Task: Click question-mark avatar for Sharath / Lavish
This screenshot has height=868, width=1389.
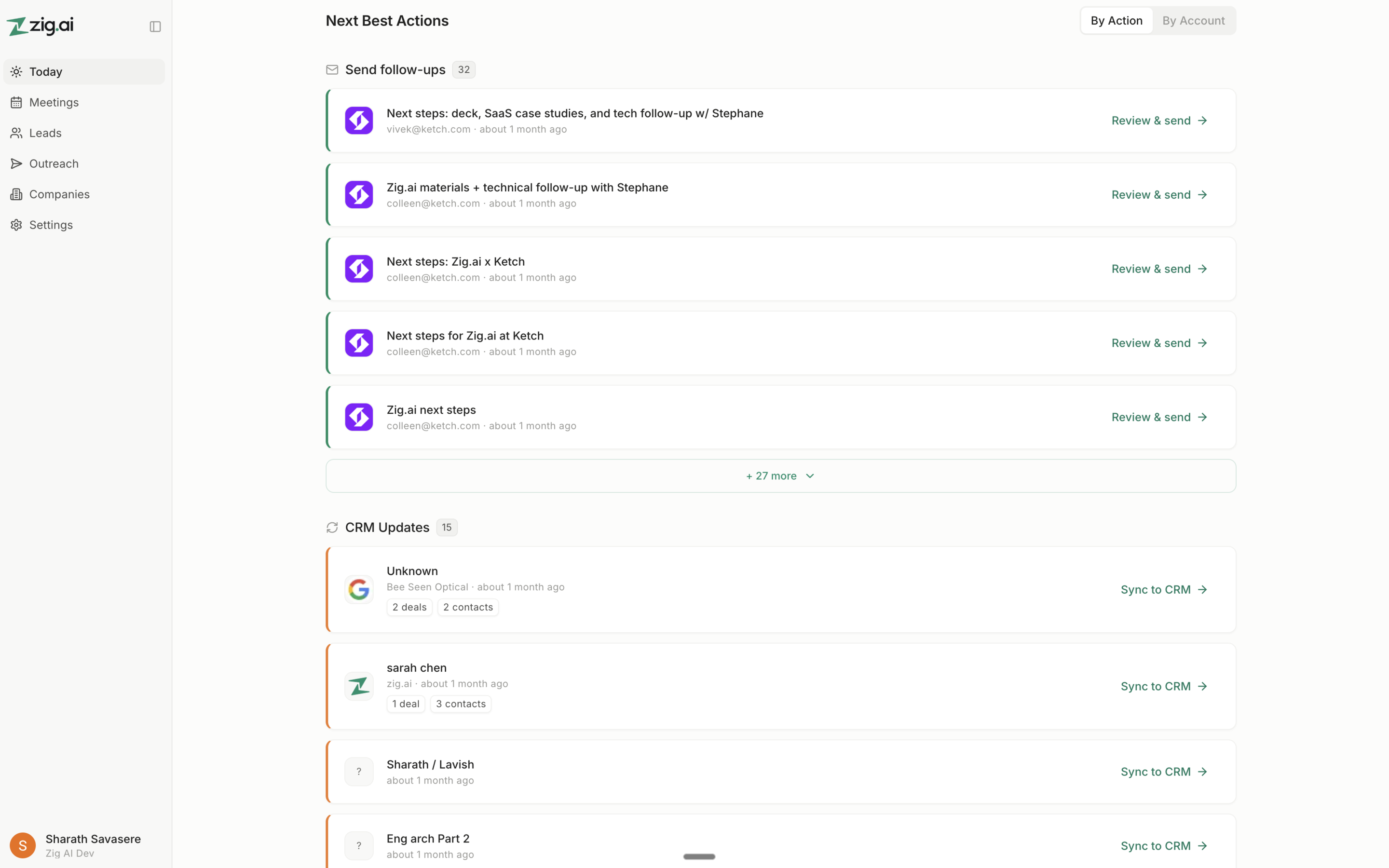Action: coord(359,772)
